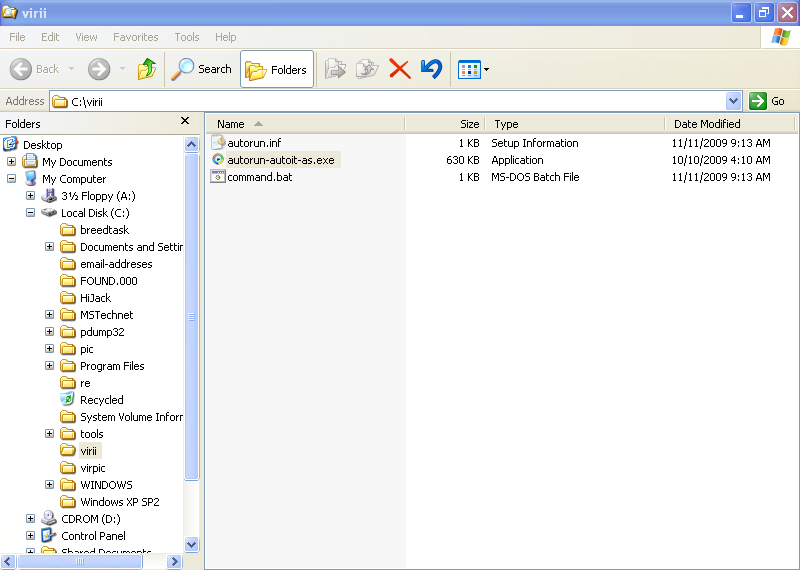
Task: Select the CDROM (D:) drive icon
Action: coord(49,518)
